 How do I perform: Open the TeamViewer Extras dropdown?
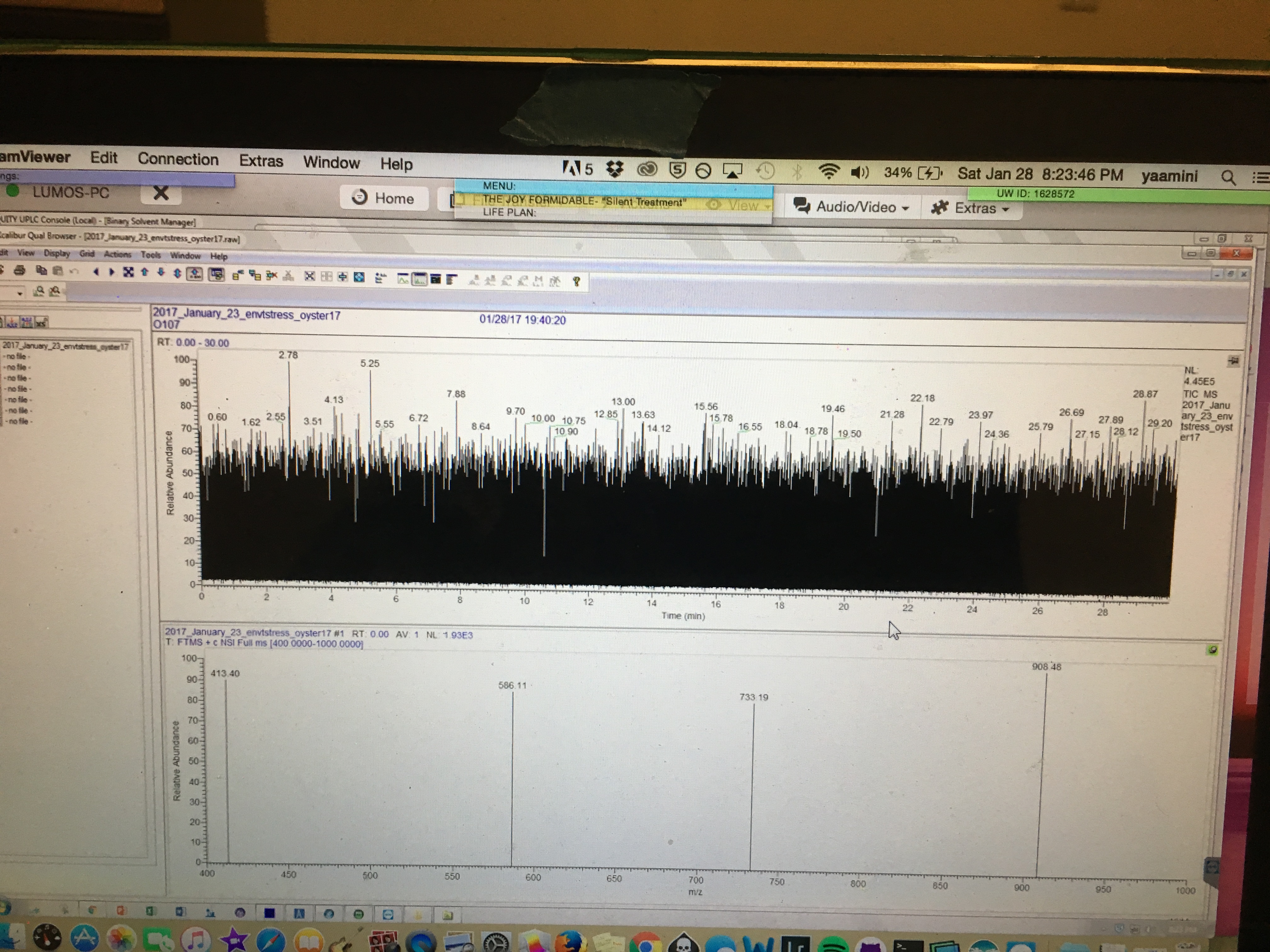(970, 208)
